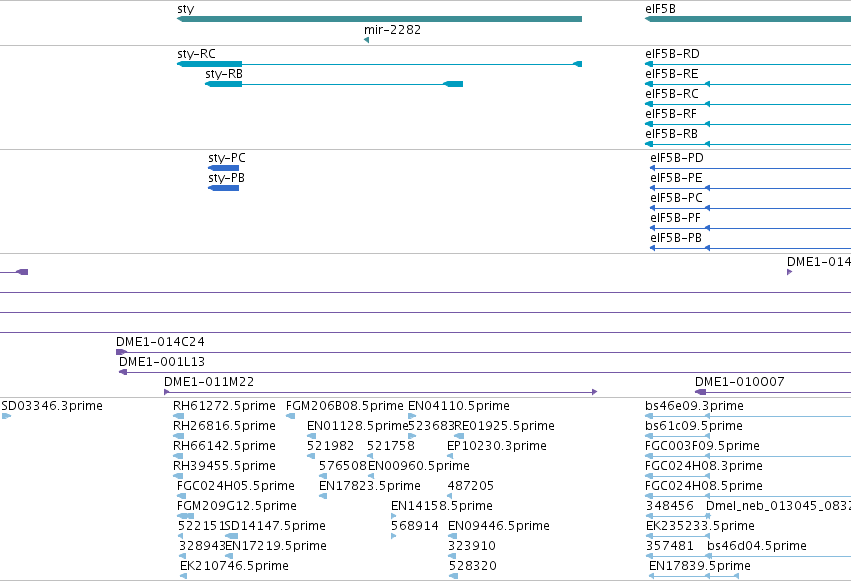Viewport: 851px width, 581px height.
Task: Click the eIF5B-PF protein label
Action: point(675,218)
